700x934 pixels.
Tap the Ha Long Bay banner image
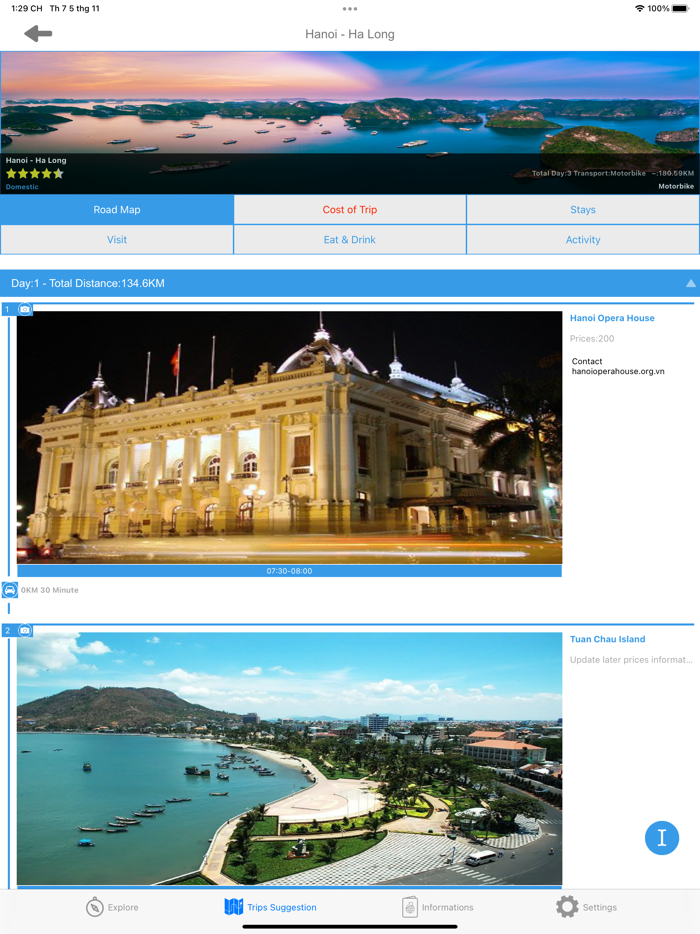pyautogui.click(x=350, y=123)
